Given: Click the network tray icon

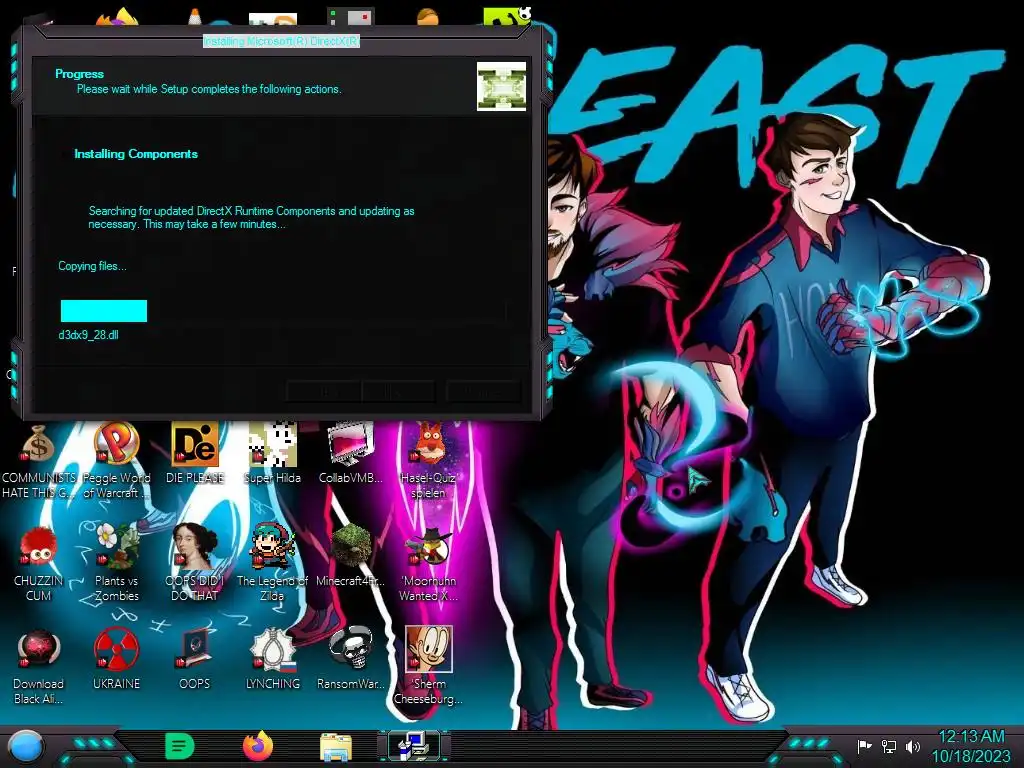Looking at the screenshot, I should [x=889, y=746].
